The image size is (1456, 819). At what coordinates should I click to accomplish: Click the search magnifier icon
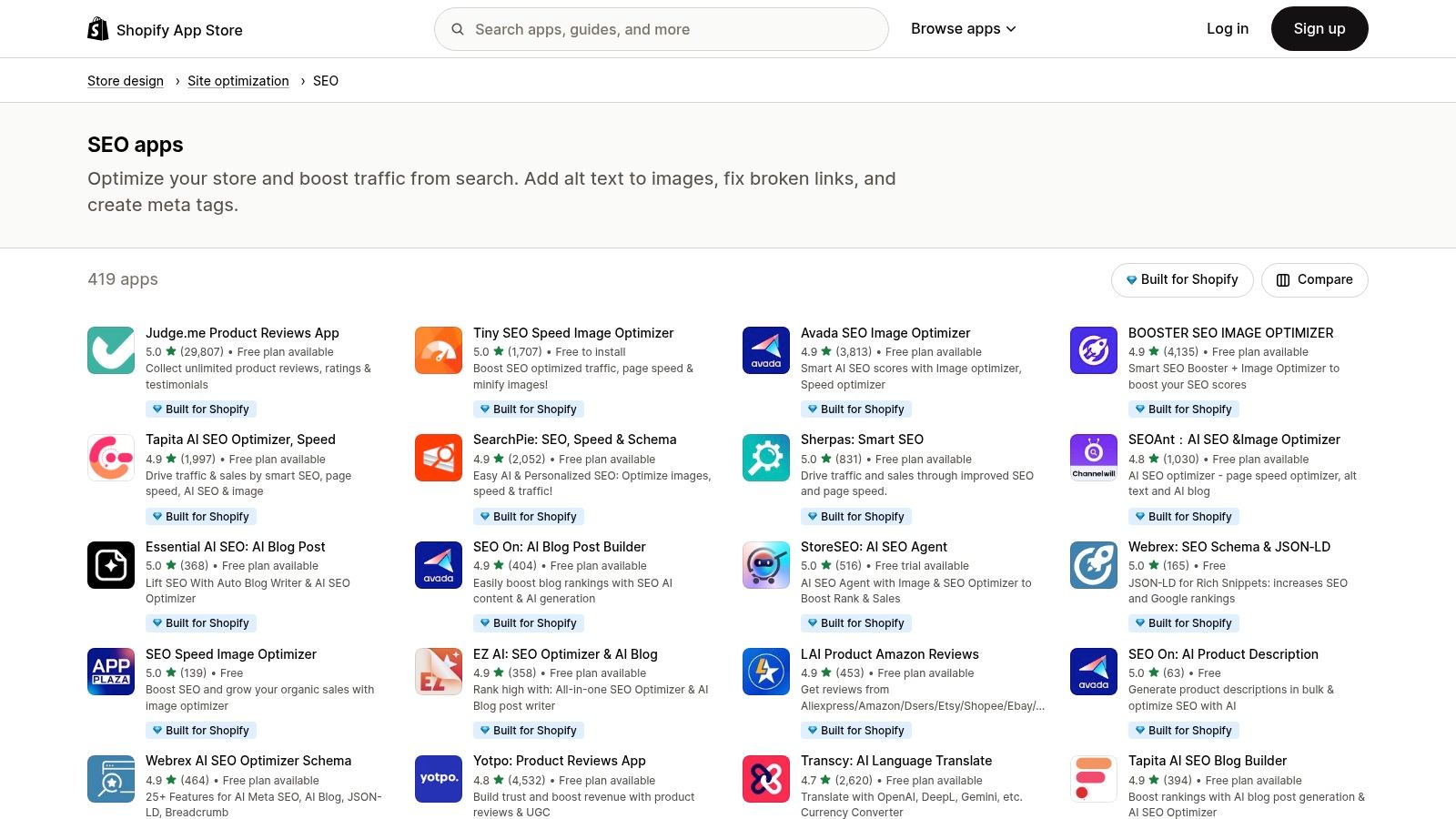[458, 29]
